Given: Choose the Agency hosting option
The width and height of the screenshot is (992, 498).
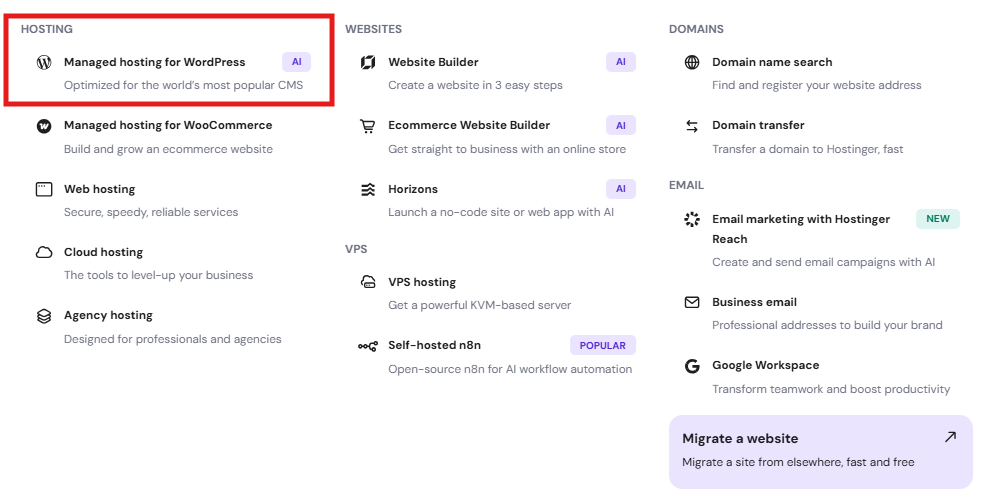Looking at the screenshot, I should click(x=108, y=316).
